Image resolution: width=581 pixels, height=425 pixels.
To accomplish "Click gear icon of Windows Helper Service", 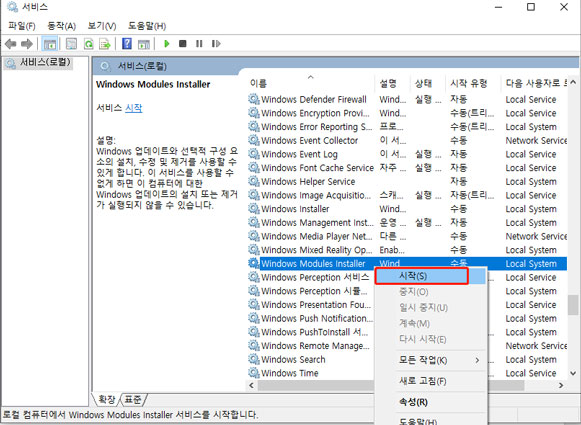I will pyautogui.click(x=254, y=181).
